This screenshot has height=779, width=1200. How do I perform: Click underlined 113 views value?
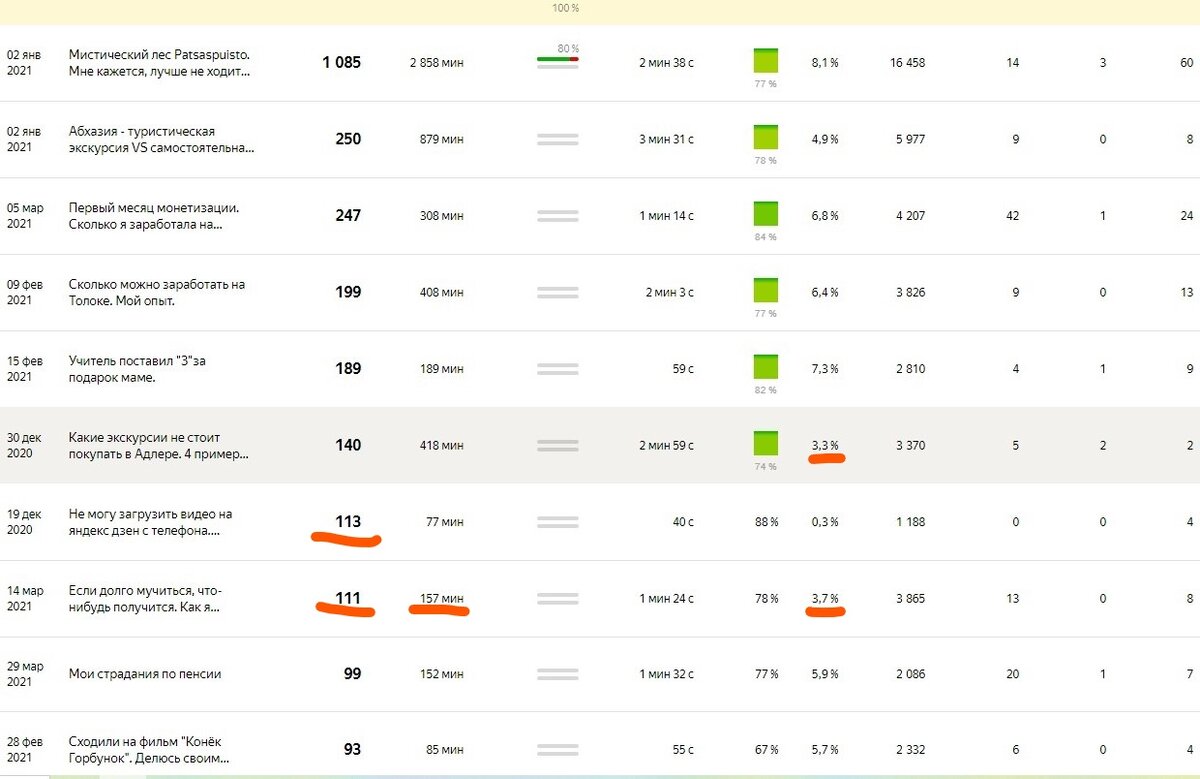tap(348, 522)
